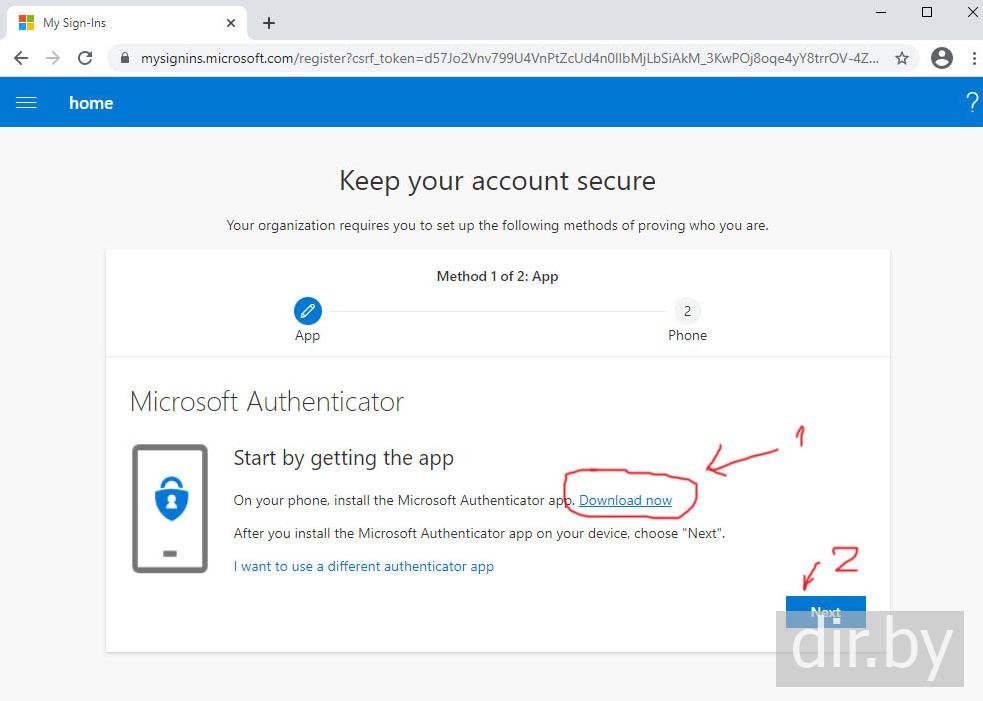The image size is (983, 701).
Task: Click the Phone step 2 circle
Action: [x=687, y=311]
